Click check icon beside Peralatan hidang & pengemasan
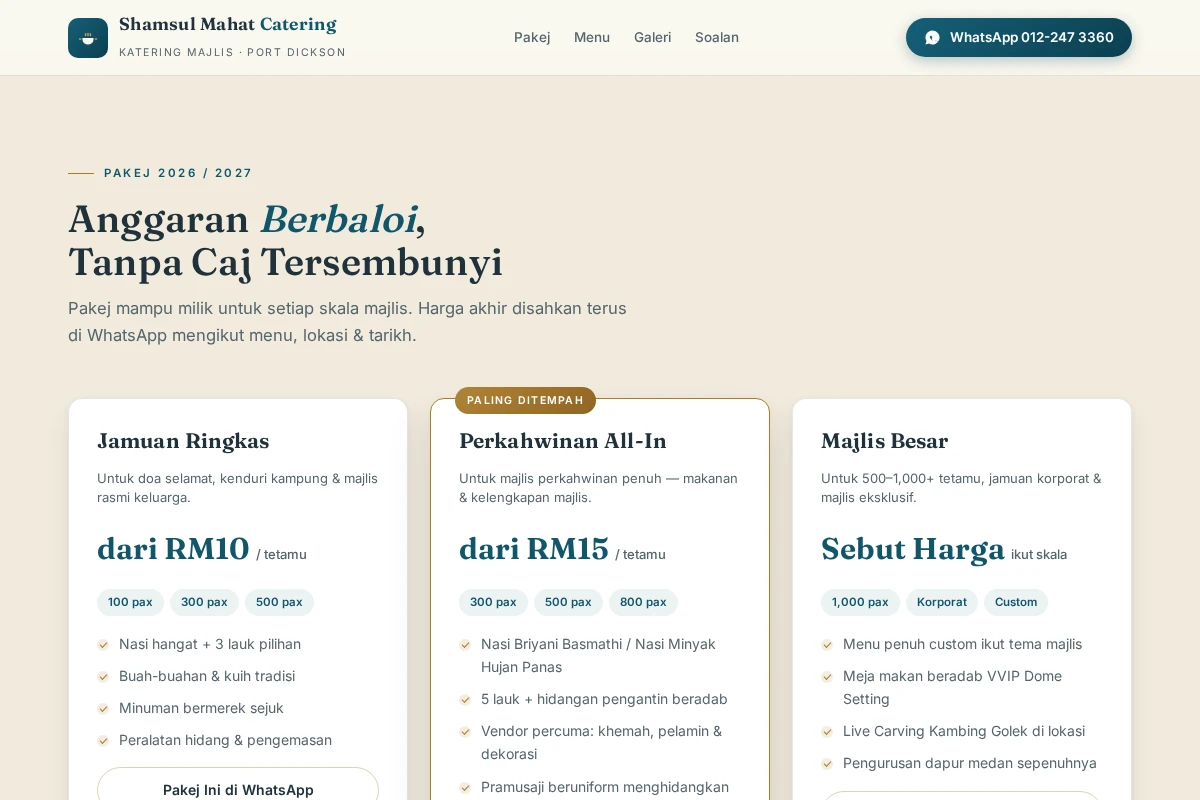The width and height of the screenshot is (1200, 800). (x=103, y=741)
